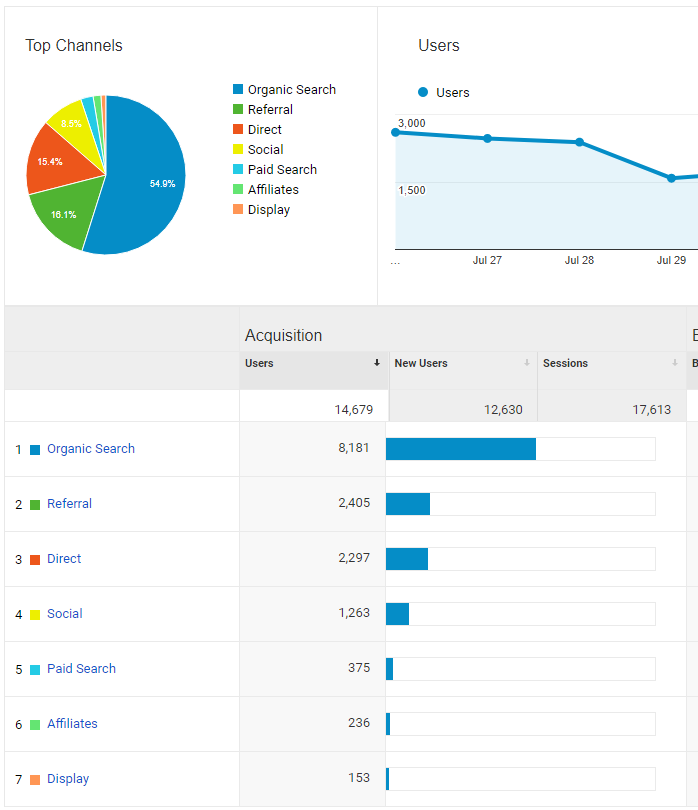The image size is (698, 810).
Task: Click Affiliates legend entry in Top Channels
Action: coord(266,190)
